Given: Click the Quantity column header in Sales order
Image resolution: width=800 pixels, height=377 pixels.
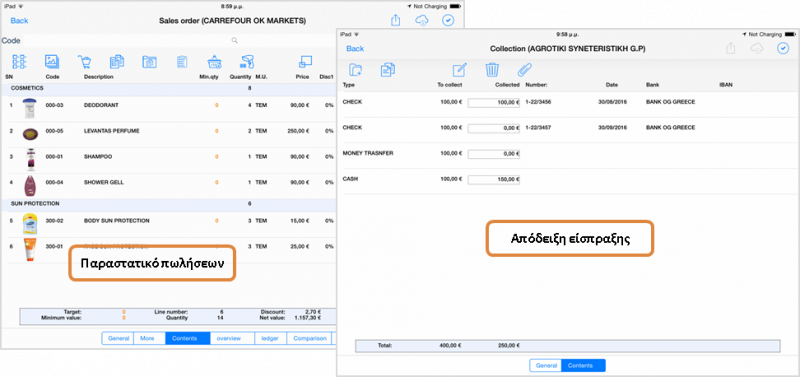Looking at the screenshot, I should coord(240,77).
